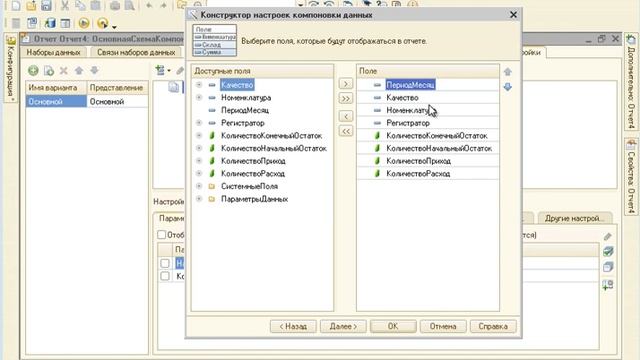Viewport: 640px width, 360px height.
Task: Open Свойства: Отчет4 side panel
Action: click(x=631, y=176)
